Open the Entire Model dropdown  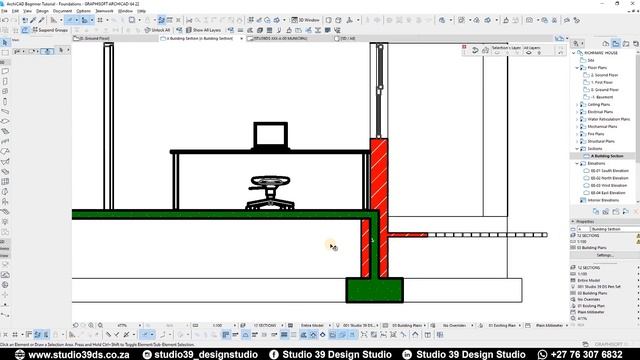click(330, 325)
